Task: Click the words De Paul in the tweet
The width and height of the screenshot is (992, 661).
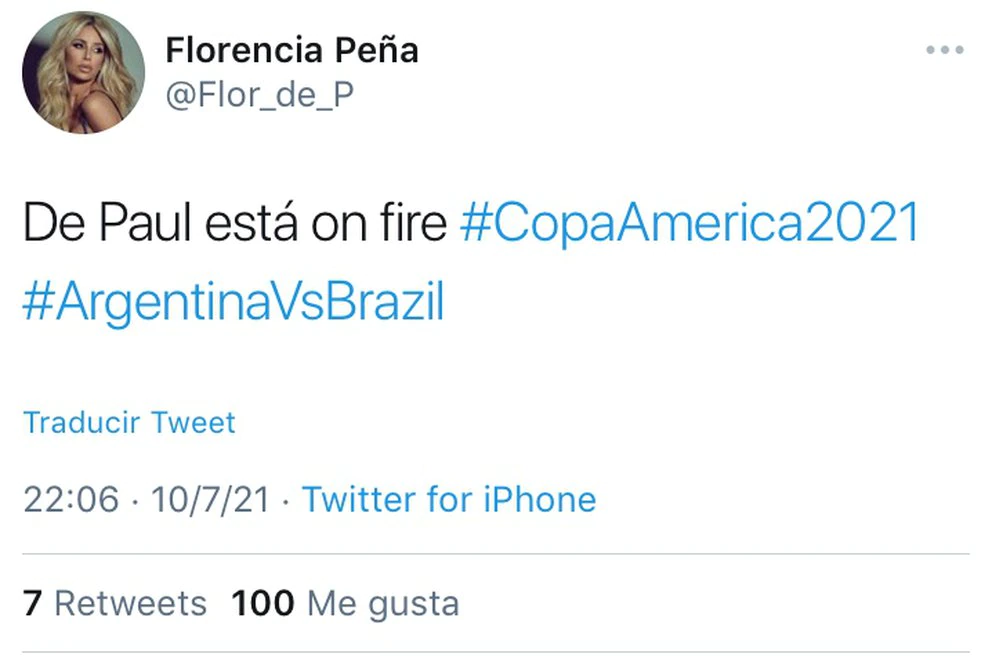Action: (x=95, y=225)
